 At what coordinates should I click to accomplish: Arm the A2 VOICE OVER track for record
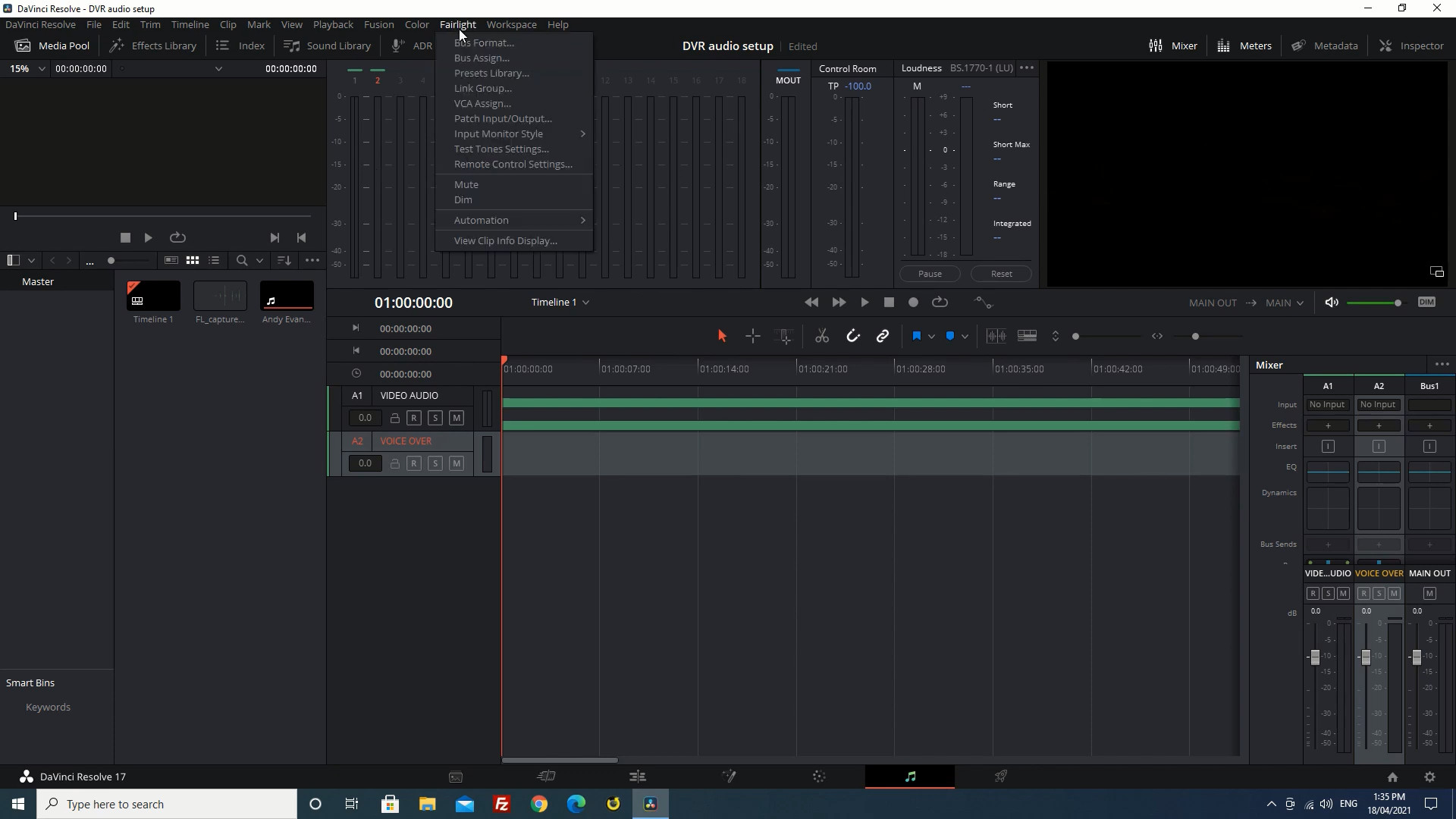pos(414,463)
